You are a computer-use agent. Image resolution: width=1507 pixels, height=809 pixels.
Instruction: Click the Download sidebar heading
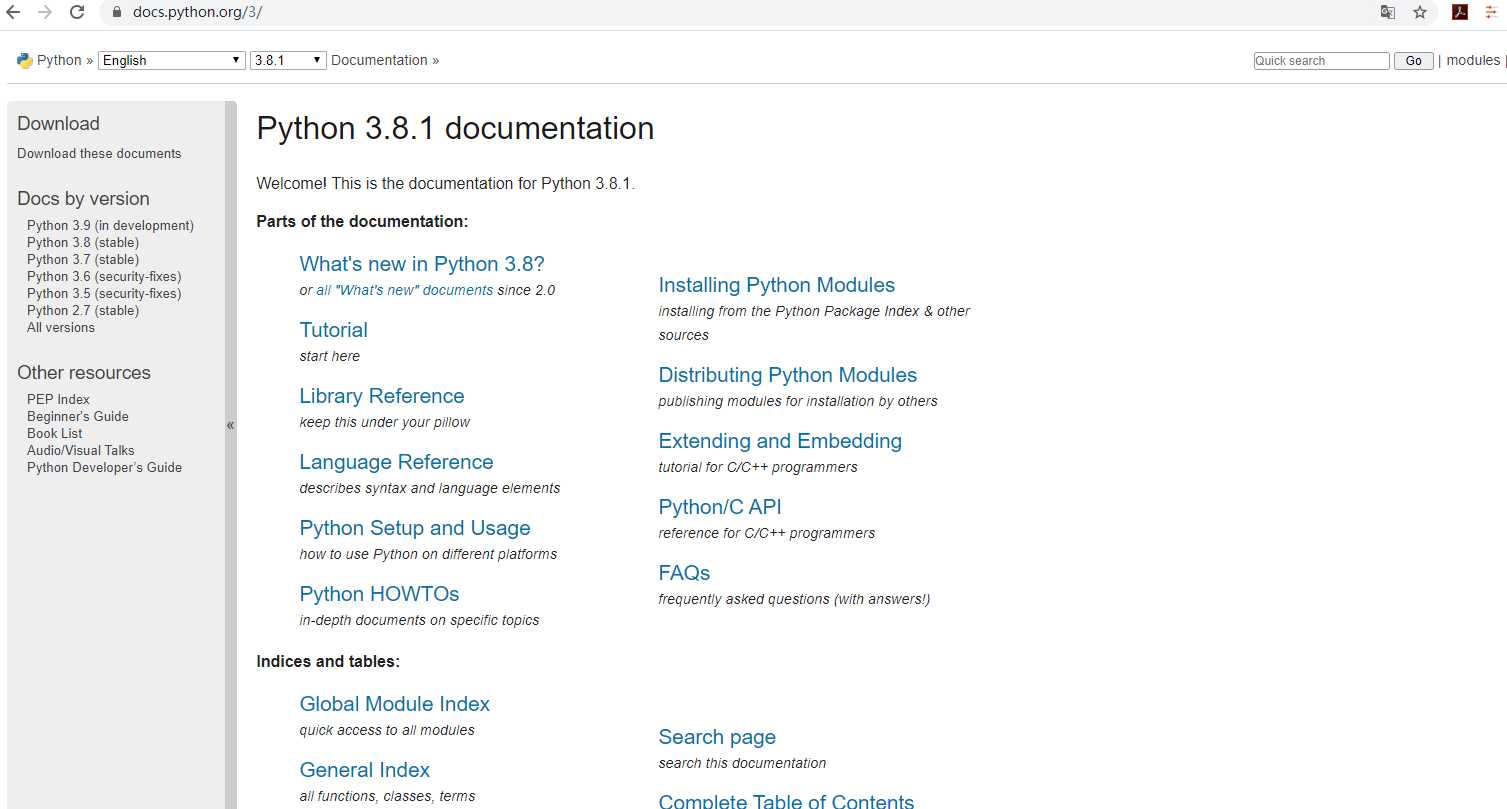click(58, 124)
